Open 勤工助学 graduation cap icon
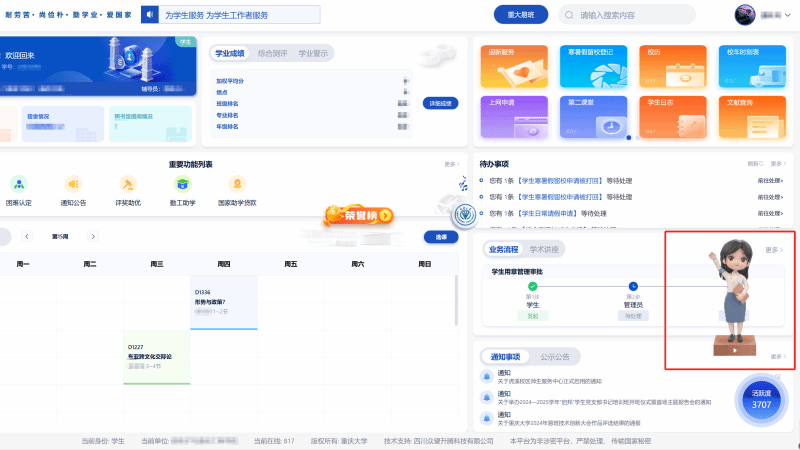The height and width of the screenshot is (450, 800). pyautogui.click(x=182, y=185)
